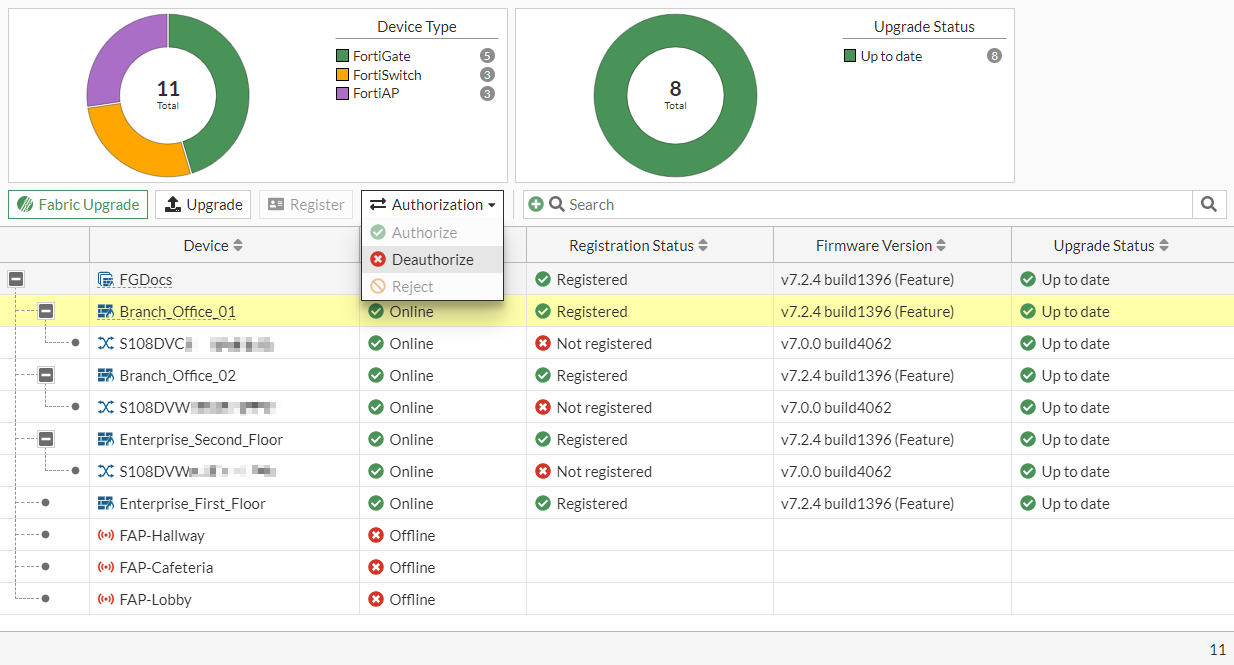Click the FGDocs root device icon
The width and height of the screenshot is (1234, 665).
106,280
